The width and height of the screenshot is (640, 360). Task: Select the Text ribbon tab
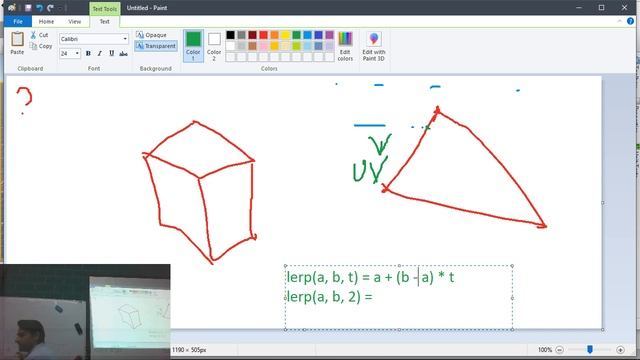click(x=104, y=22)
